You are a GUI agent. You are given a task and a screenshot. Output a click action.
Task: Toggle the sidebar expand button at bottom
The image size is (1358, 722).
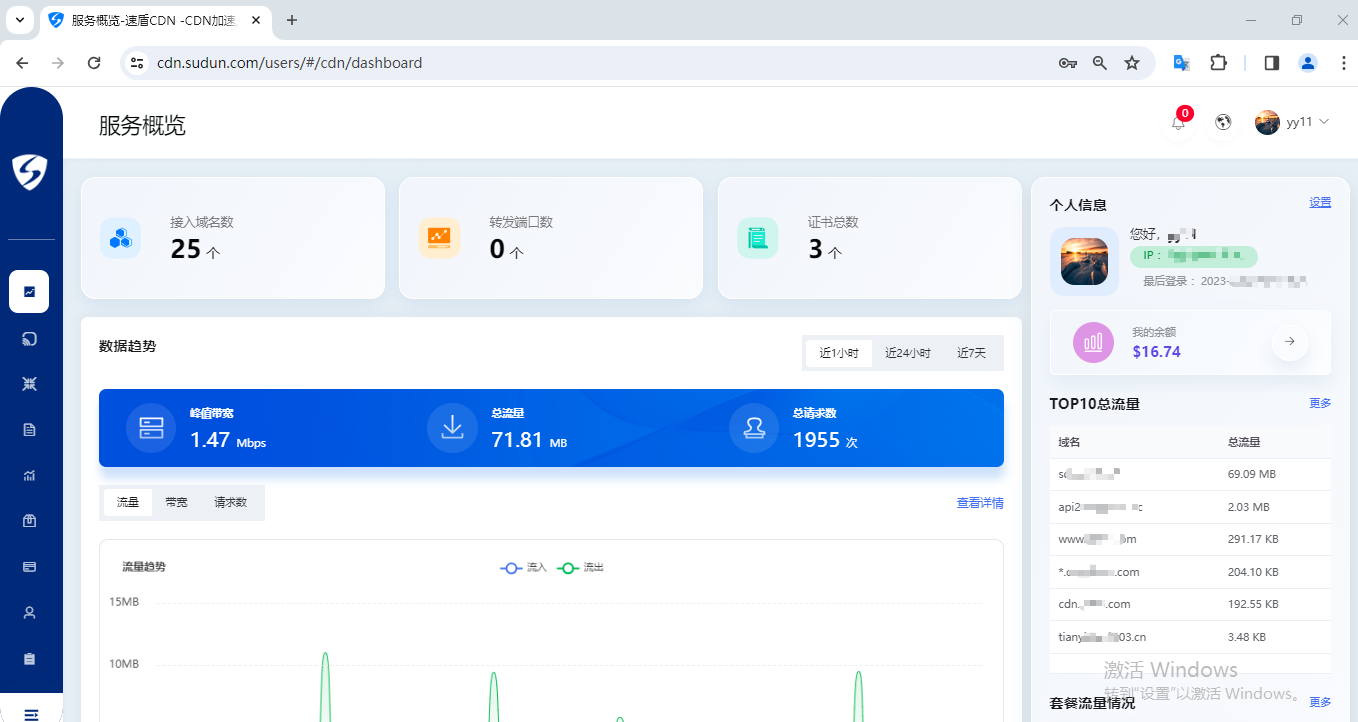click(31, 714)
